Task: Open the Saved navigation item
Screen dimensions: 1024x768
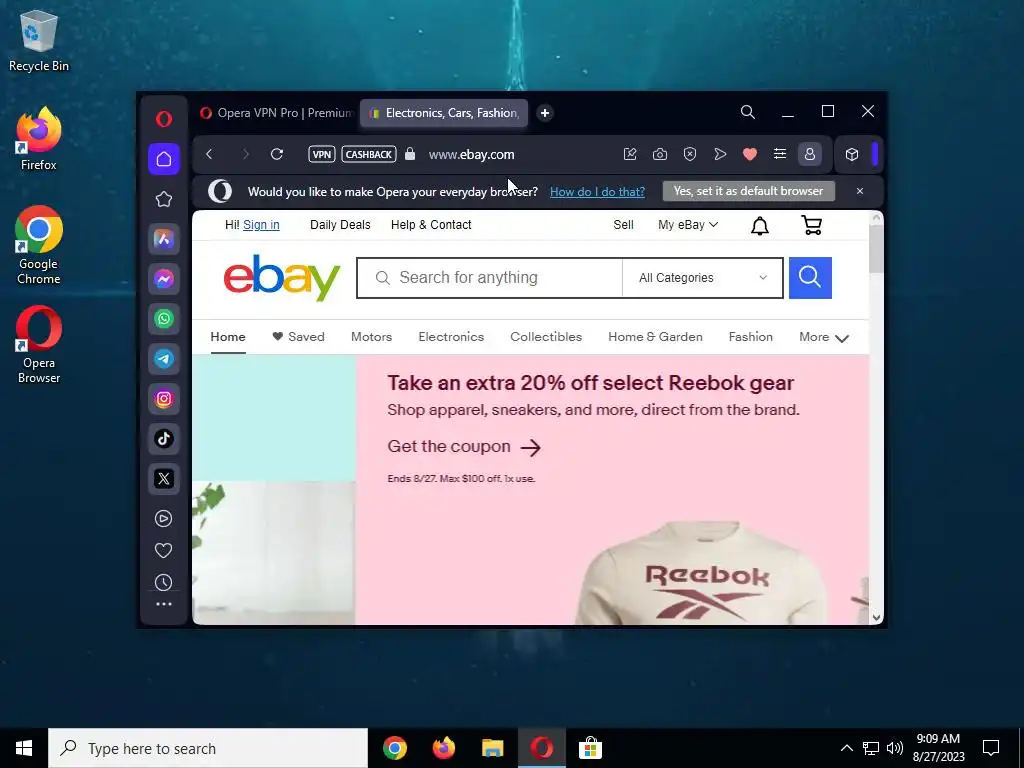Action: point(298,337)
